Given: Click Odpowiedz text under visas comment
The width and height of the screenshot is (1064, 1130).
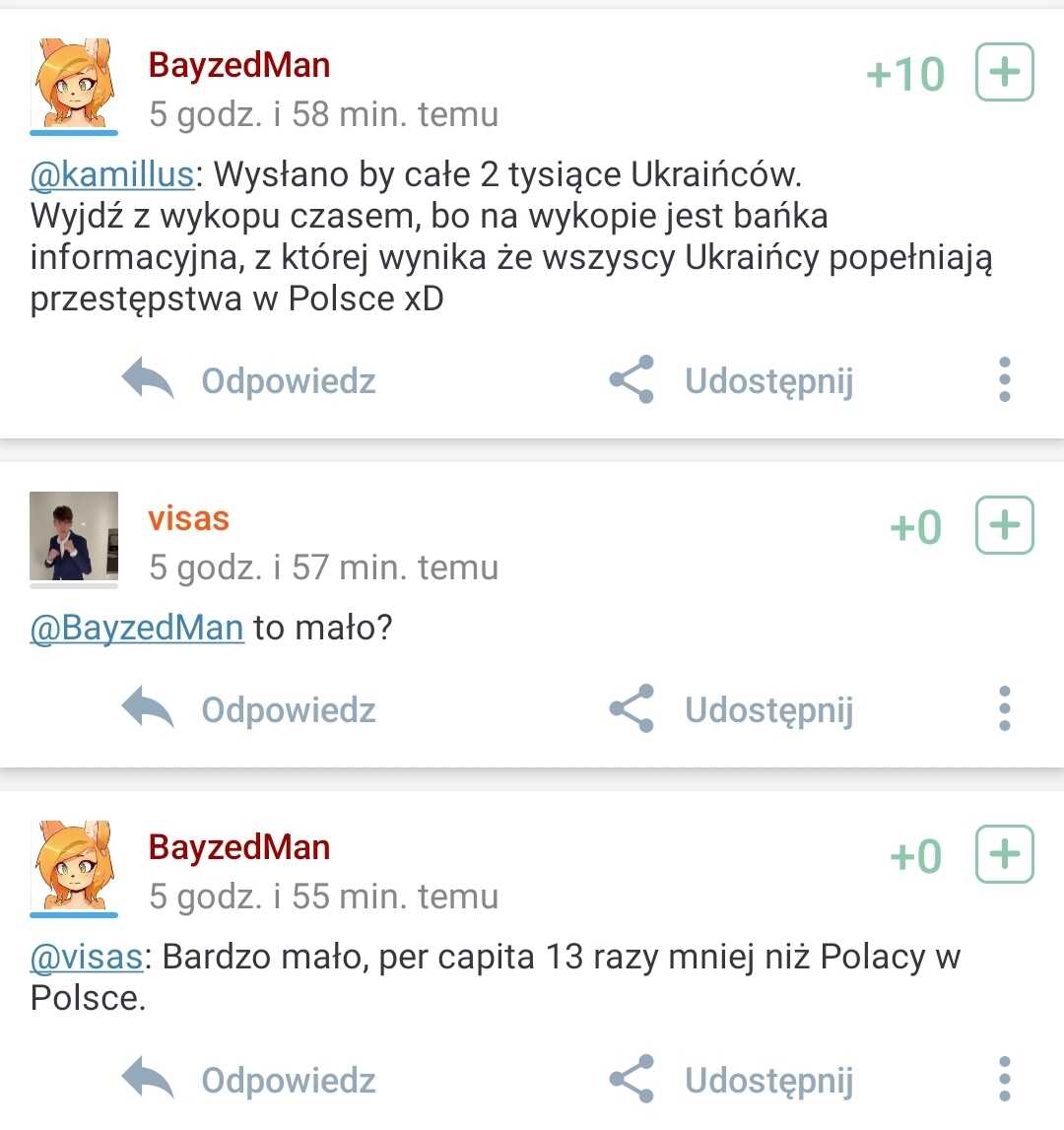Looking at the screenshot, I should click(x=289, y=710).
